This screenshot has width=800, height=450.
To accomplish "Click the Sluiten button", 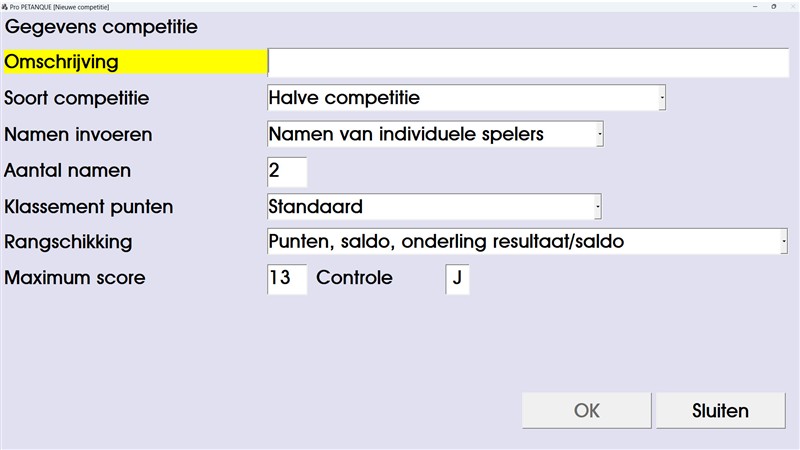I will click(x=720, y=411).
